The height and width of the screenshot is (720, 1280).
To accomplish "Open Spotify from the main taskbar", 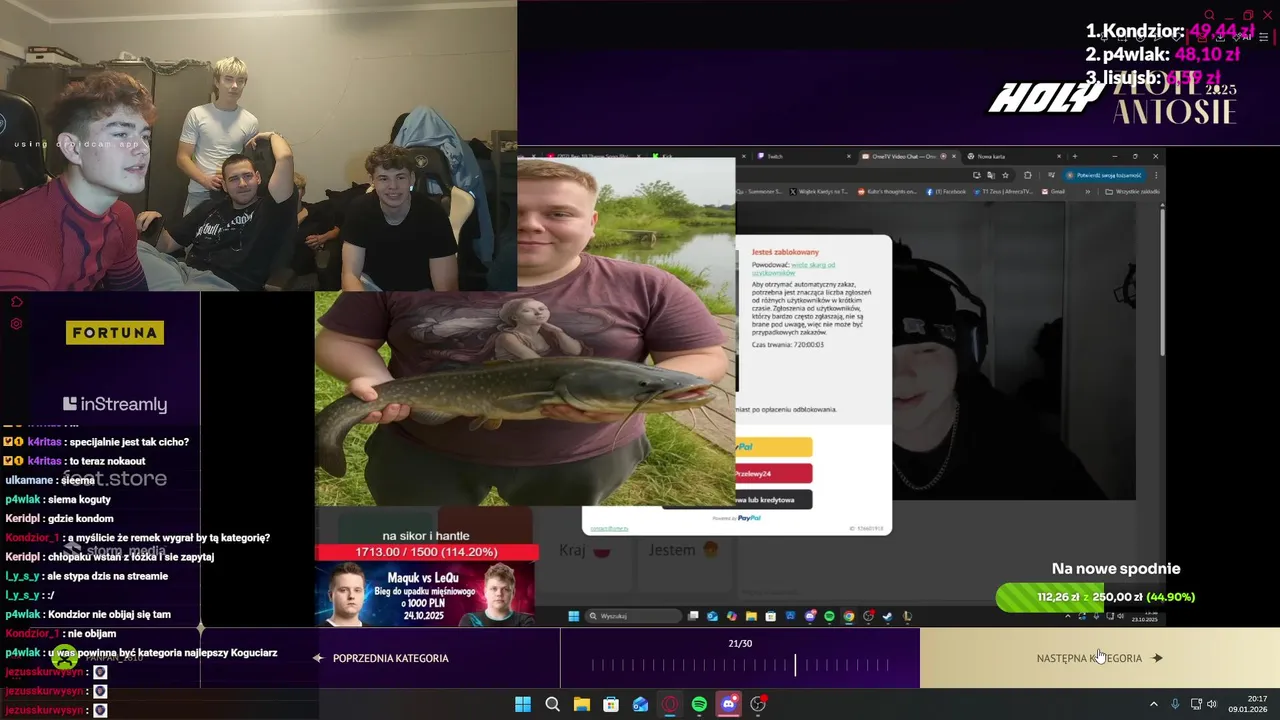I will (699, 704).
